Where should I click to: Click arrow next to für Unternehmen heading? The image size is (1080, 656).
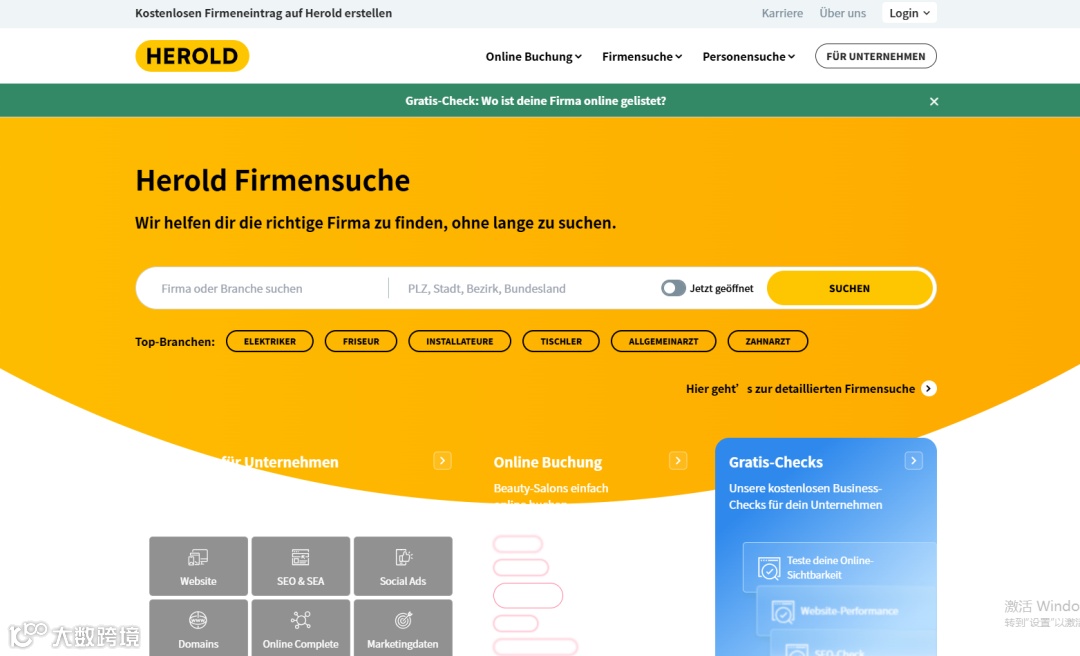442,461
